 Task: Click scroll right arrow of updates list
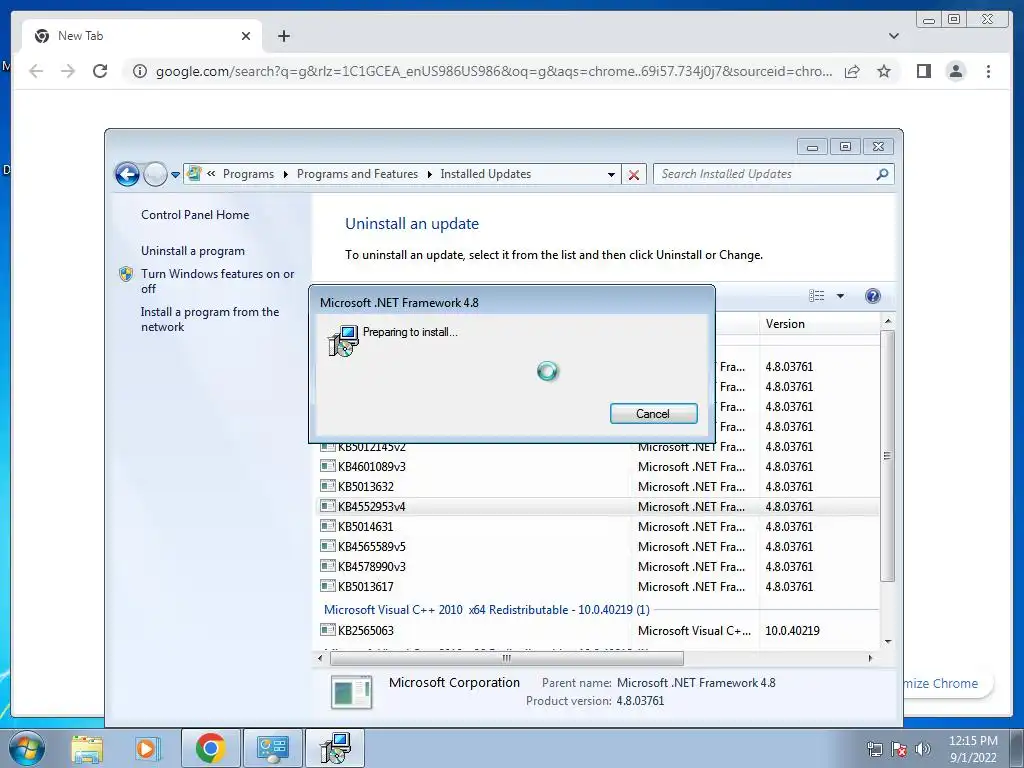pyautogui.click(x=870, y=658)
